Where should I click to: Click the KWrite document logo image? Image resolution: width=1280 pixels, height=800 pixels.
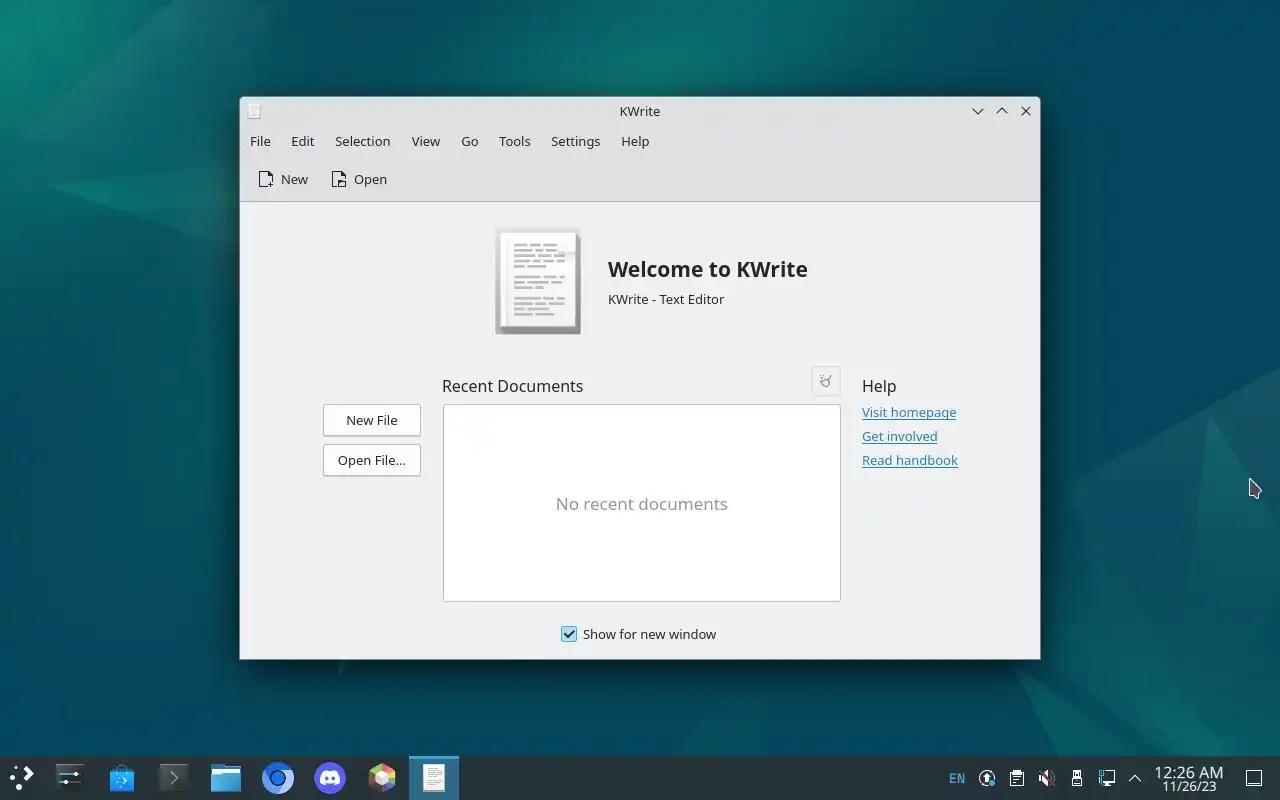click(538, 281)
